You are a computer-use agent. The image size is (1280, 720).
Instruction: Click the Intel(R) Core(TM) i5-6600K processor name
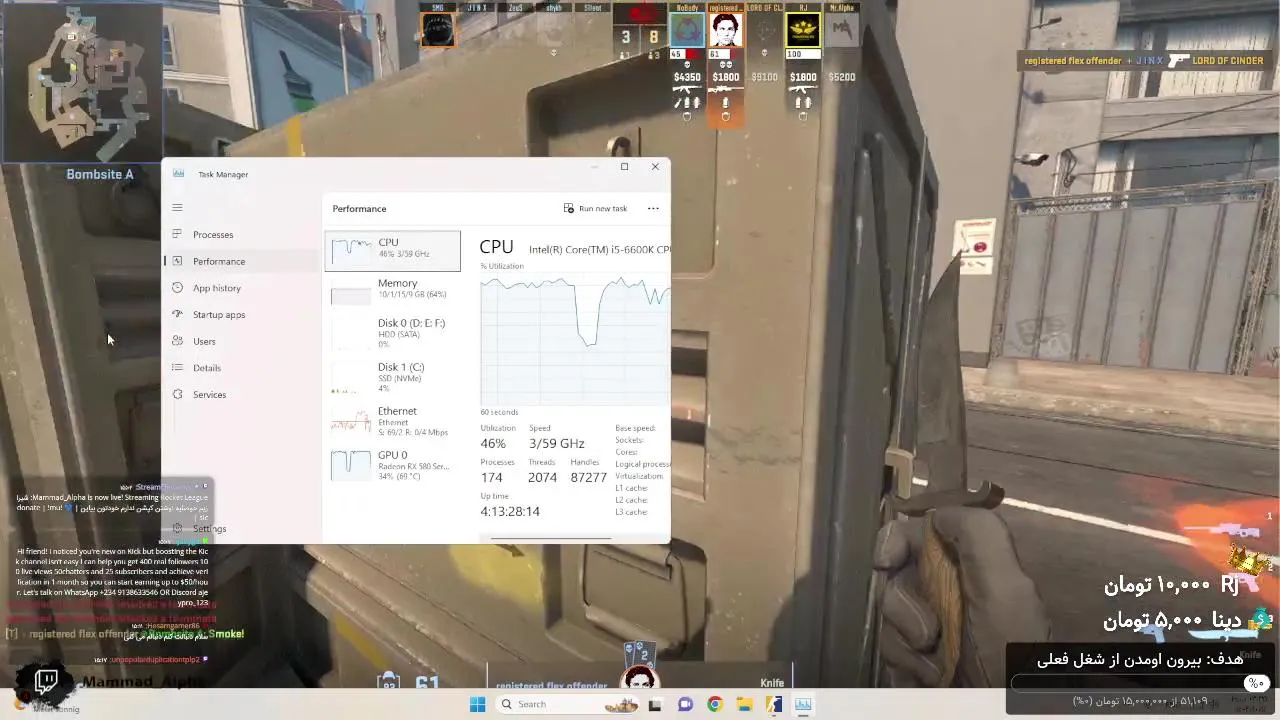click(x=600, y=249)
